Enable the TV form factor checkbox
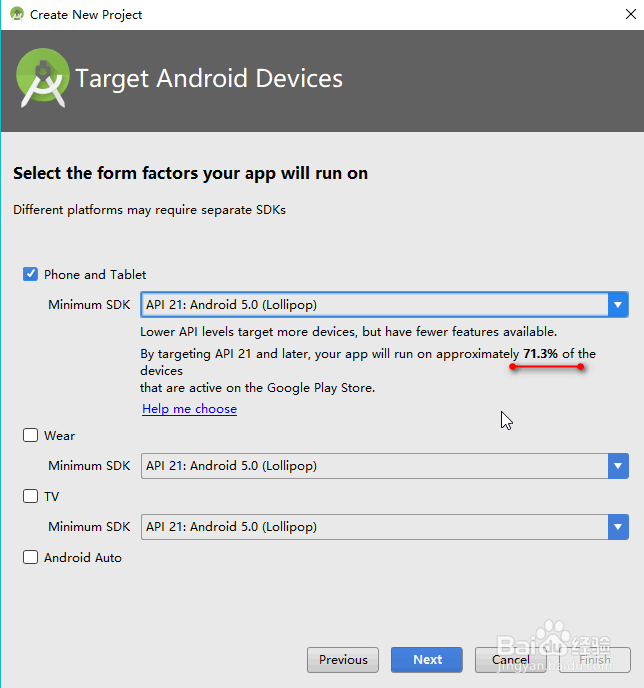This screenshot has width=644, height=688. click(30, 496)
